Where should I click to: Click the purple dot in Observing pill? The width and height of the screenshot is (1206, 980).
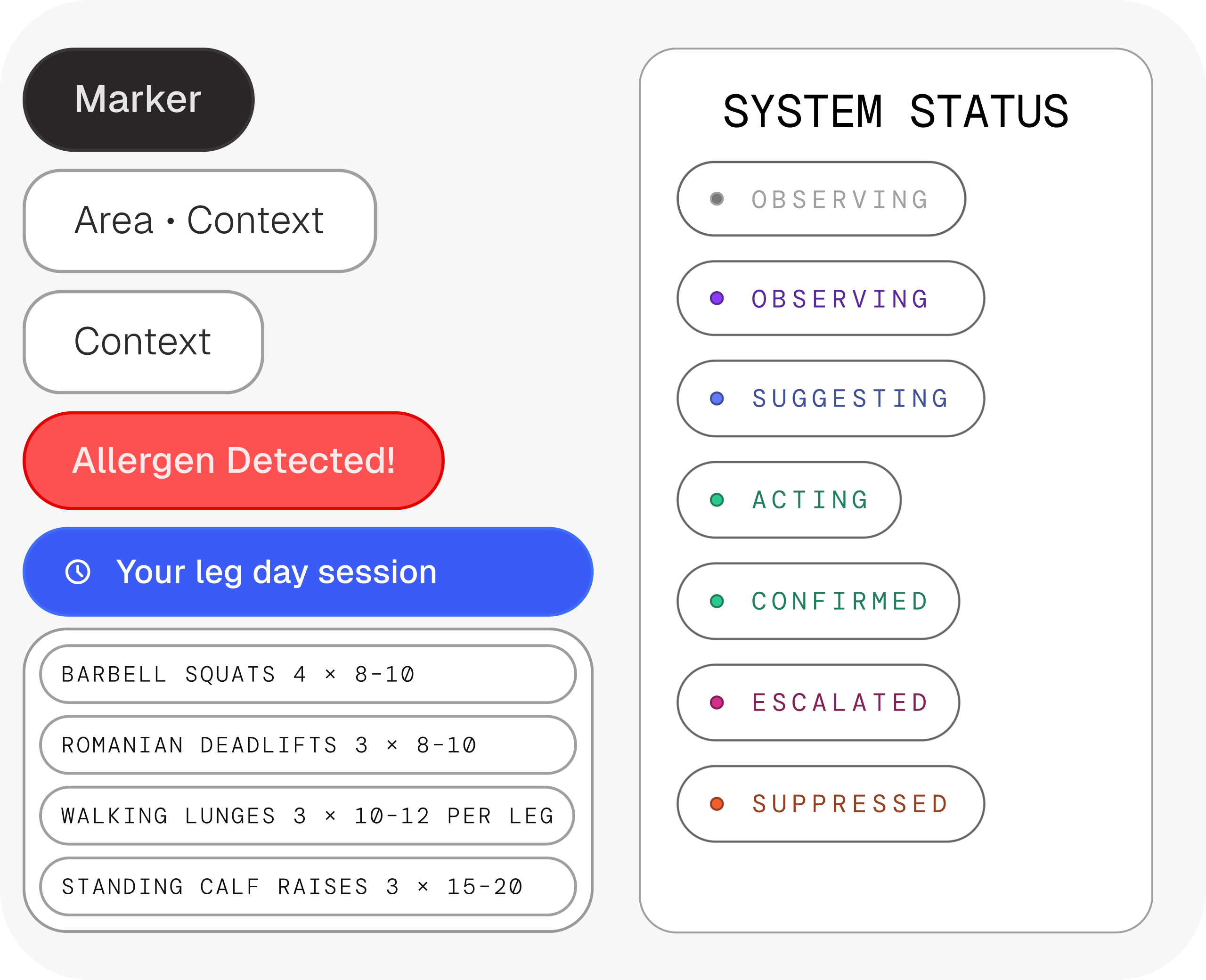coord(717,298)
